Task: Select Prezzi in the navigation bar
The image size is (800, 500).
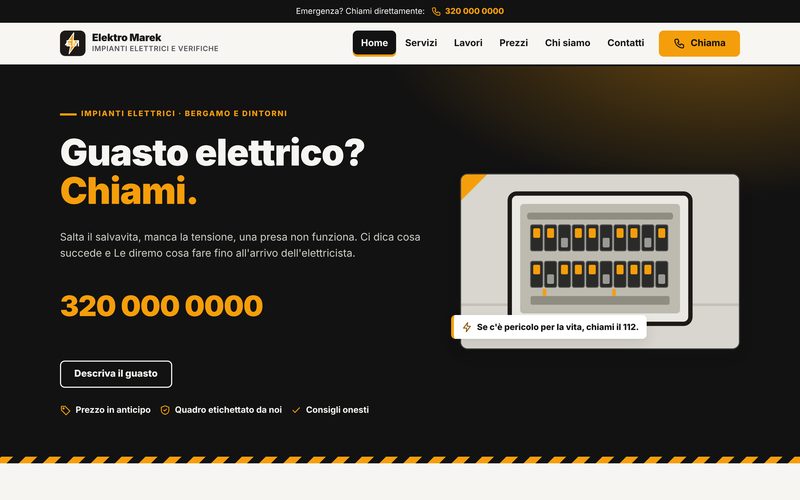Action: tap(513, 43)
